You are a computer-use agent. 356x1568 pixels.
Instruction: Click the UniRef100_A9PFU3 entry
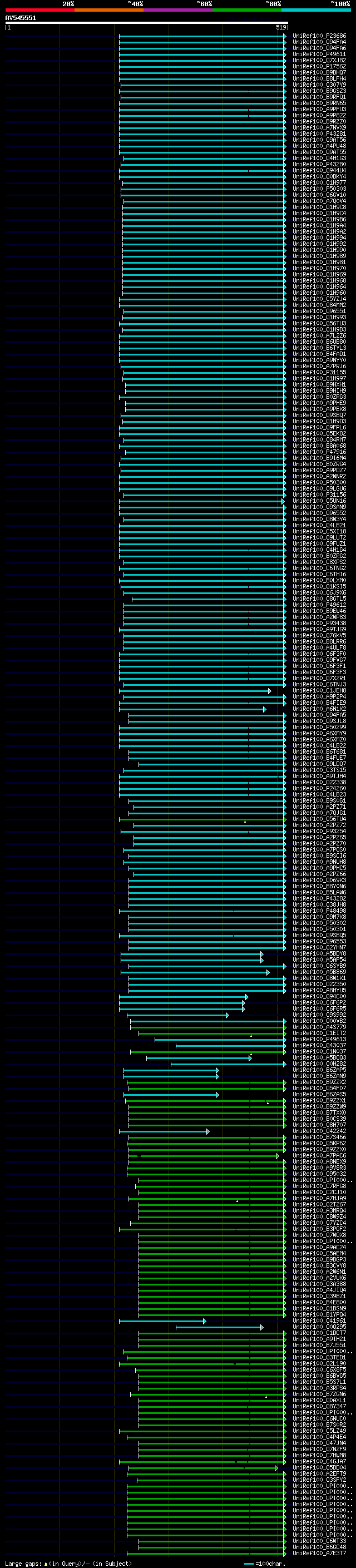(319, 110)
